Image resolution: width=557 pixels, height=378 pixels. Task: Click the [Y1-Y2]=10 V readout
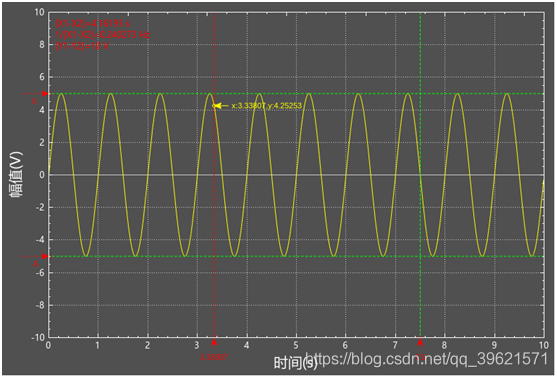pos(82,46)
